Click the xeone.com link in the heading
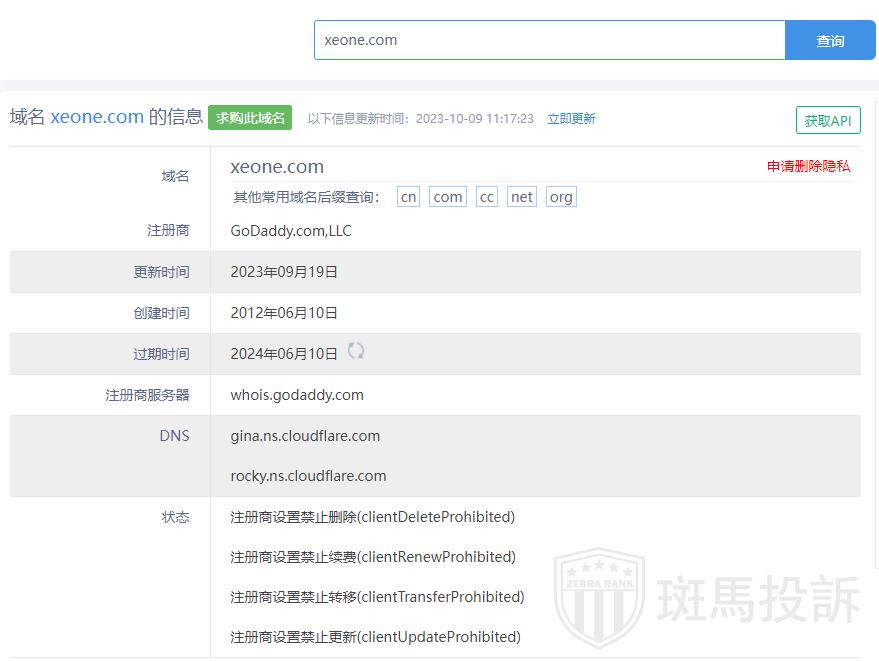 click(x=97, y=117)
